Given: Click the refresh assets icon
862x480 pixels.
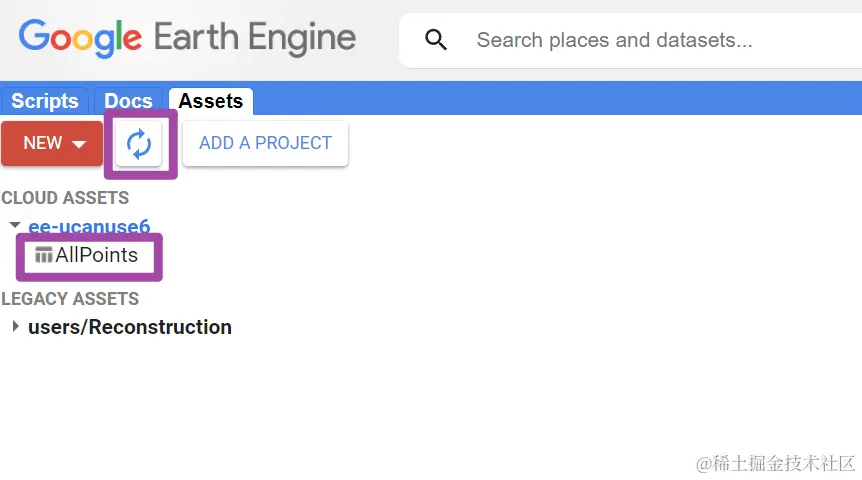Looking at the screenshot, I should click(139, 144).
